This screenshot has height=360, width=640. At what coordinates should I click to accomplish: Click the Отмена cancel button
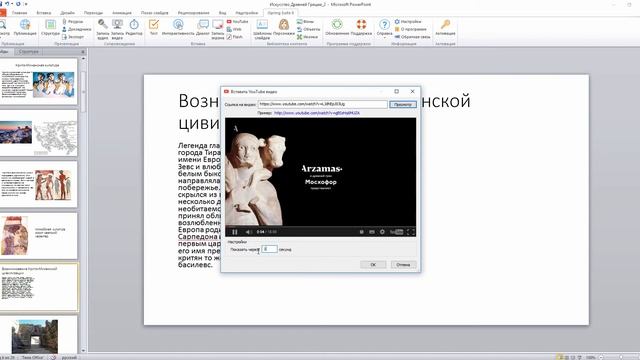pos(403,264)
